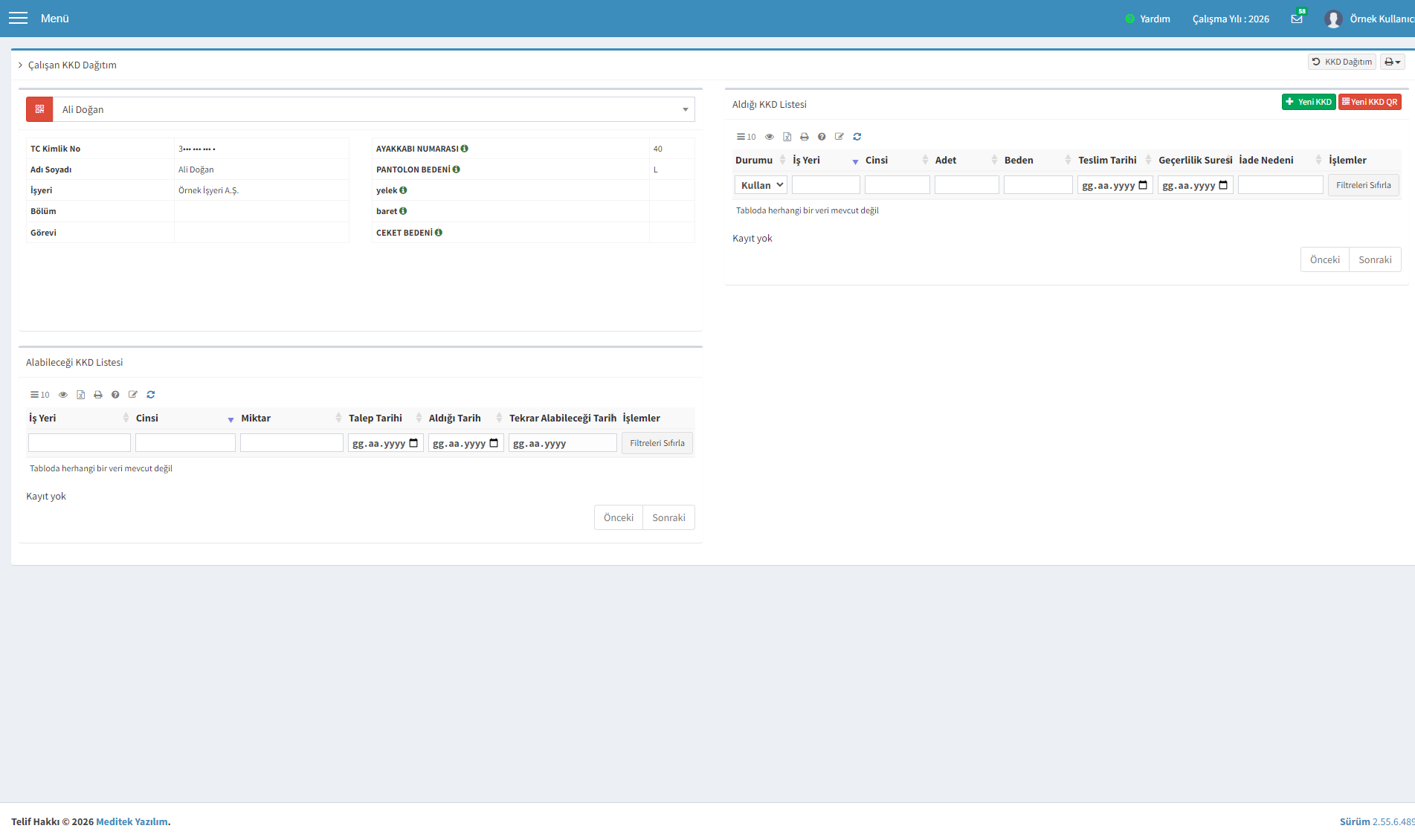The height and width of the screenshot is (840, 1415).
Task: Open the print dropdown next to KKD Dağıtım
Action: [1392, 62]
